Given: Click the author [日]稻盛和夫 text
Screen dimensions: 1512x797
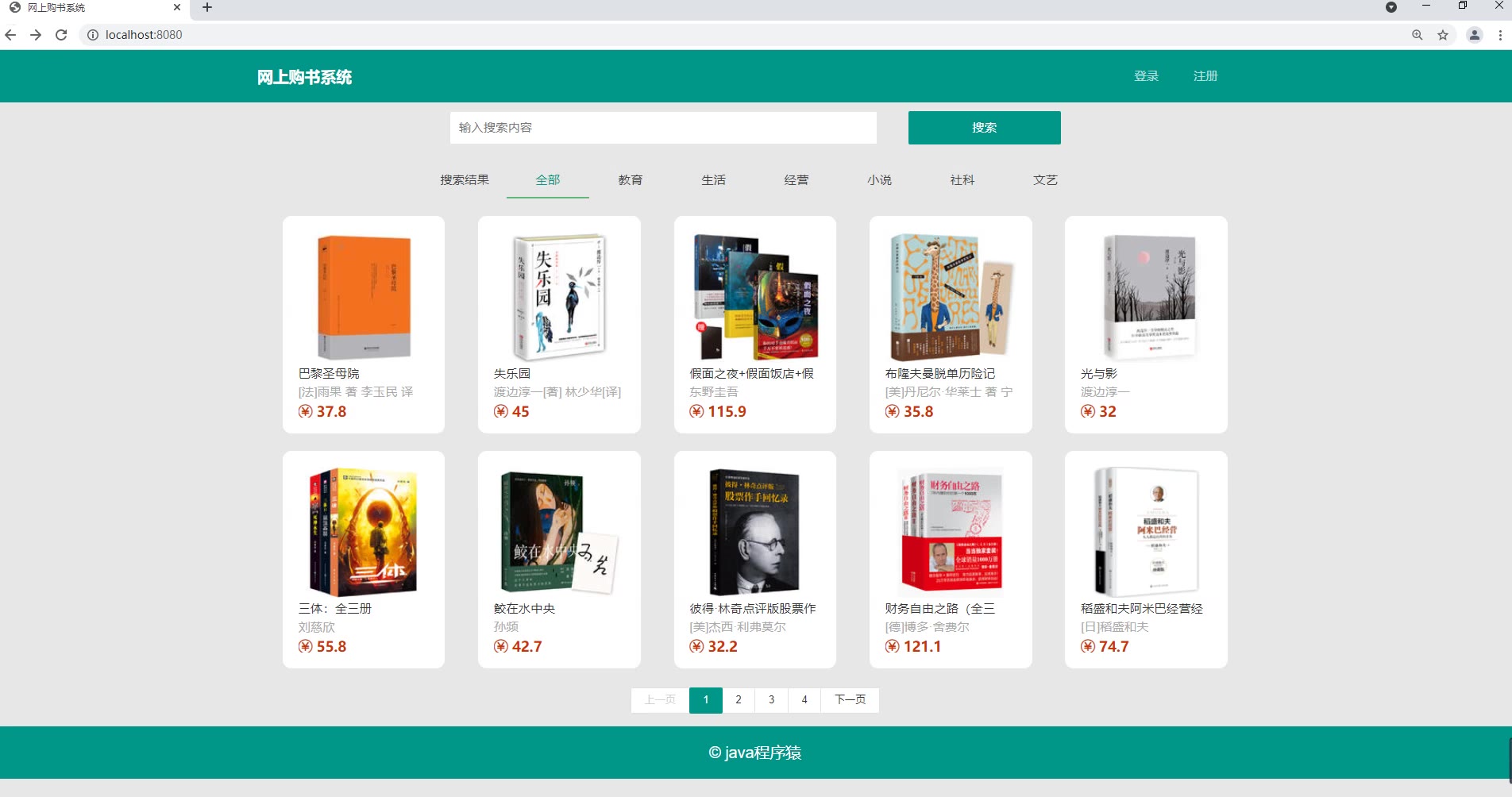Looking at the screenshot, I should (x=1115, y=627).
